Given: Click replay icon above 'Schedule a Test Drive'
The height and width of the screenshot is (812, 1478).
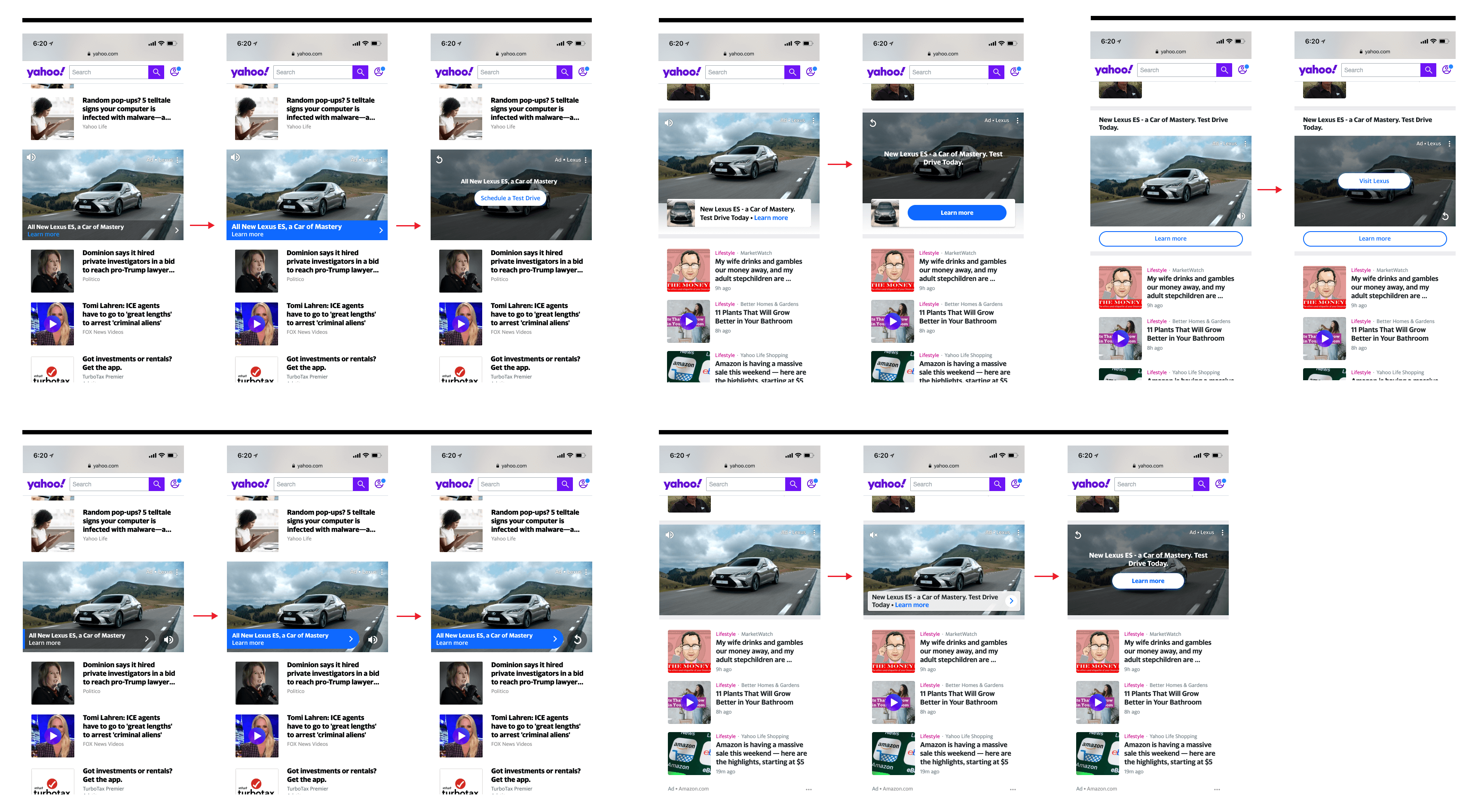Looking at the screenshot, I should (x=439, y=159).
